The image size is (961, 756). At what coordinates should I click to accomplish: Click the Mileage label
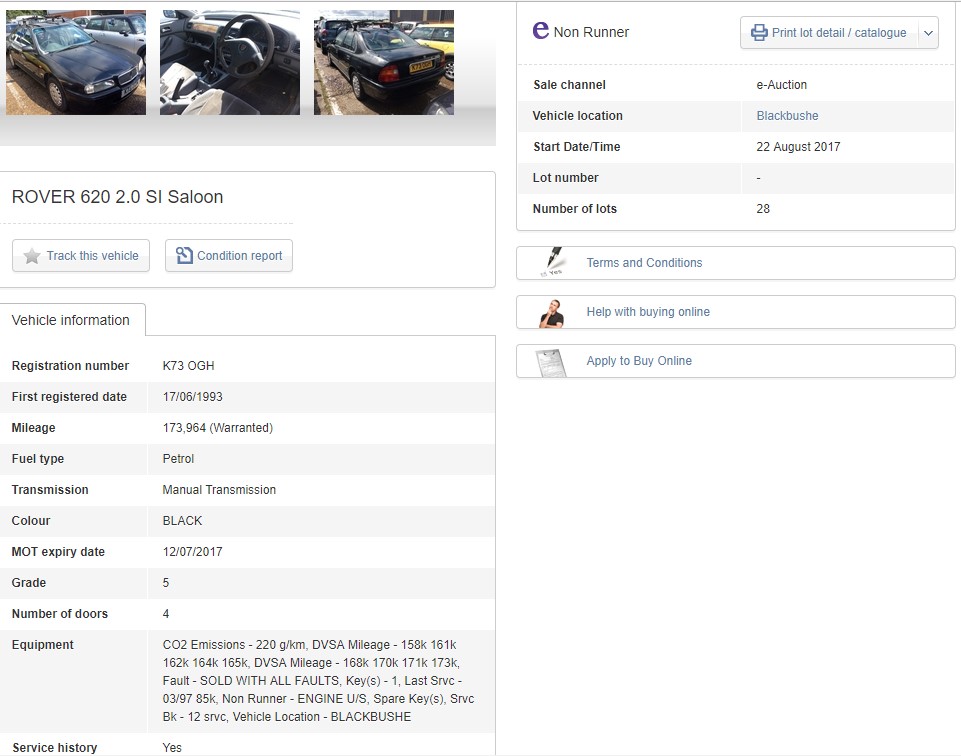[x=33, y=428]
